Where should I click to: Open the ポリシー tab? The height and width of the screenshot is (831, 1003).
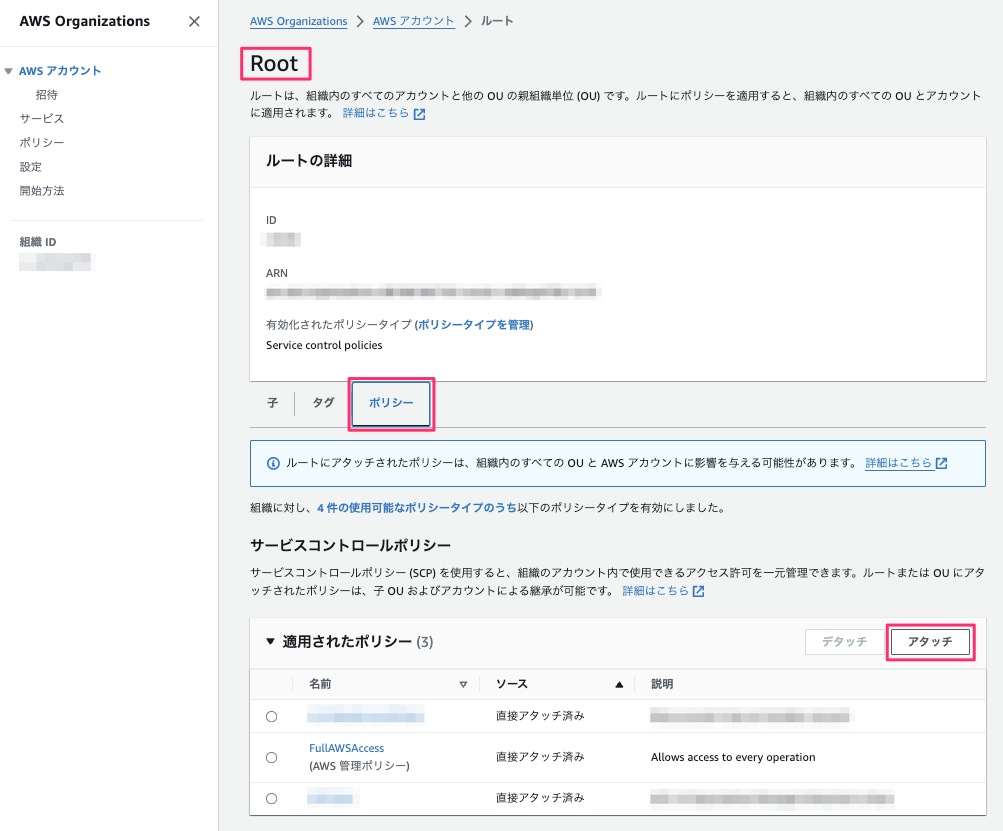click(x=391, y=403)
